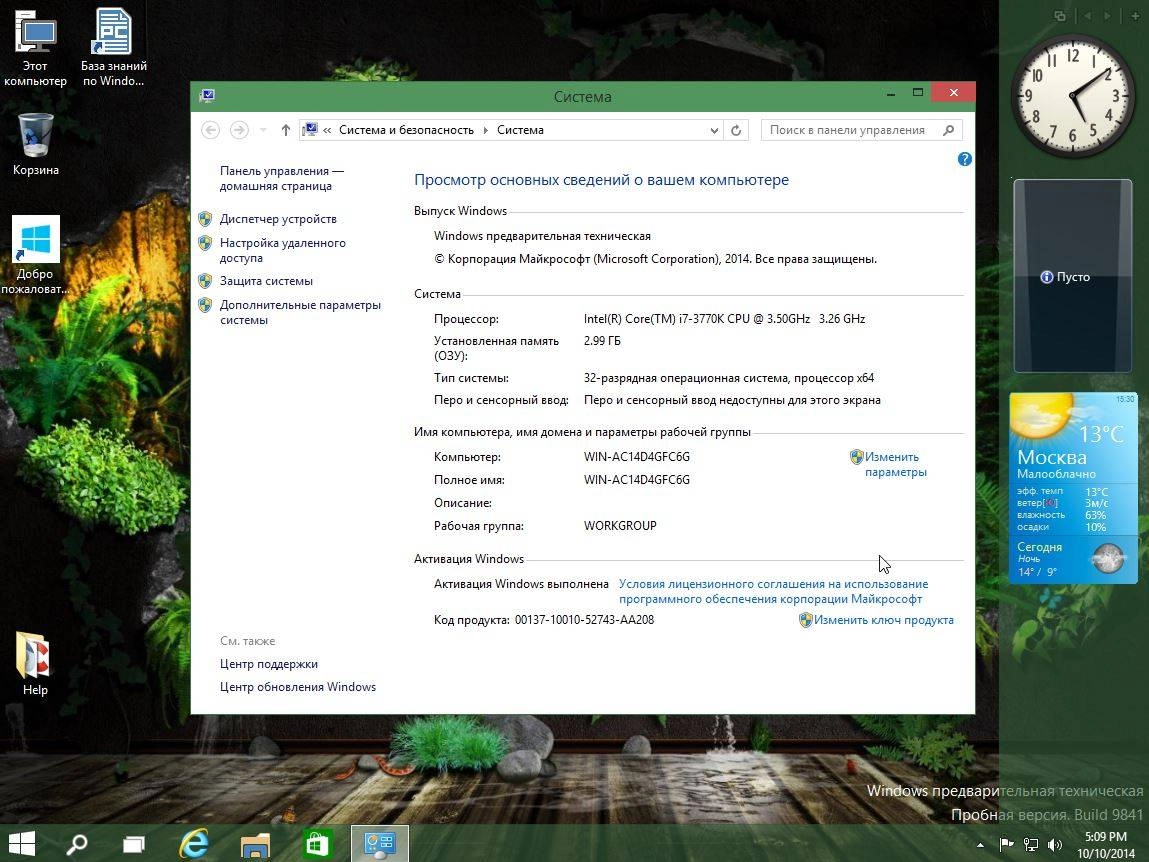Open the База знаний по Windows shortcut
Screen dimensions: 1149x862
113,48
